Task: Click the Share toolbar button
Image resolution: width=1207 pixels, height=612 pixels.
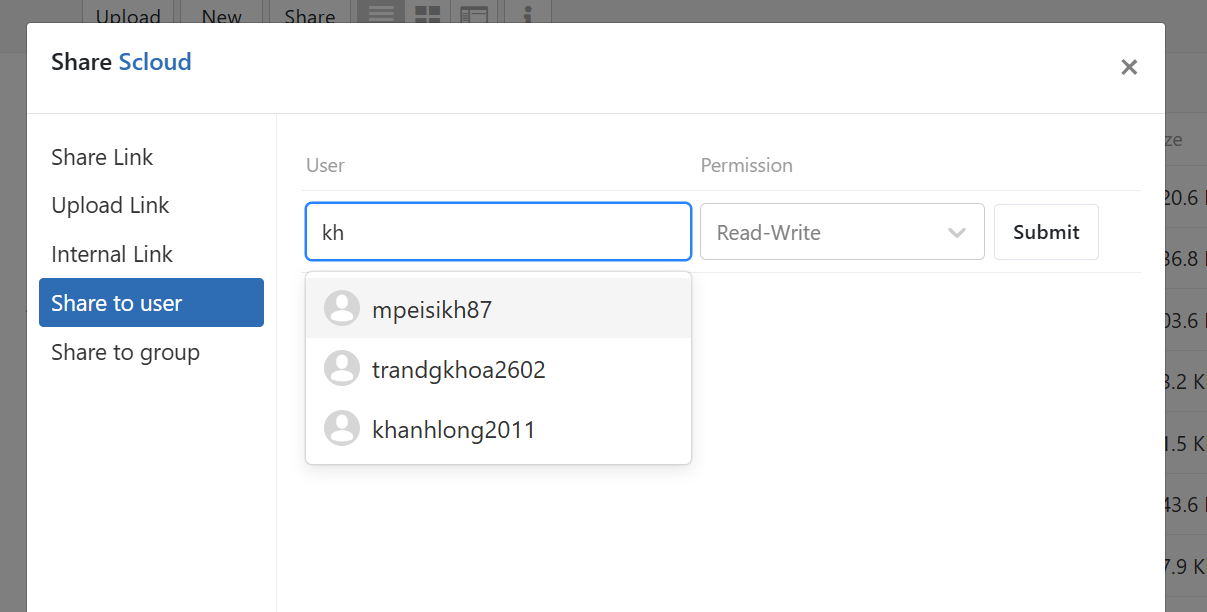Action: tap(309, 15)
